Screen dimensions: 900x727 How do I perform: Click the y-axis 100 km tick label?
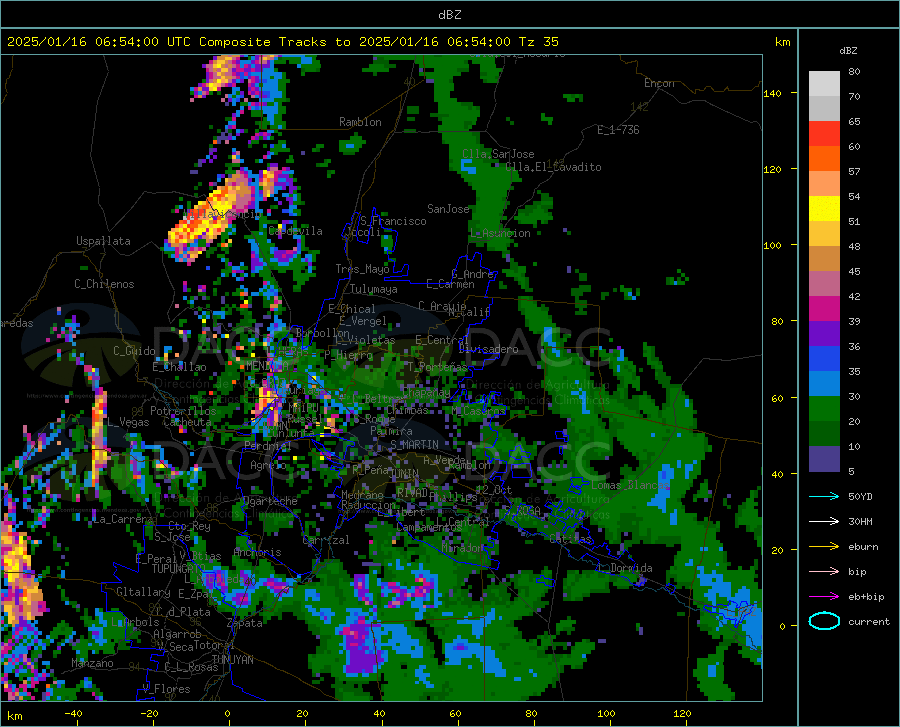(772, 245)
